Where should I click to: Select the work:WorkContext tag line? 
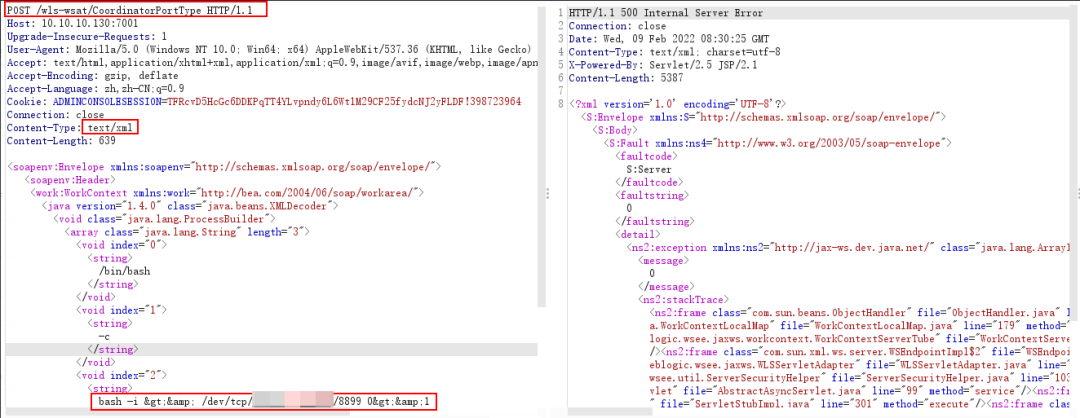[x=227, y=193]
